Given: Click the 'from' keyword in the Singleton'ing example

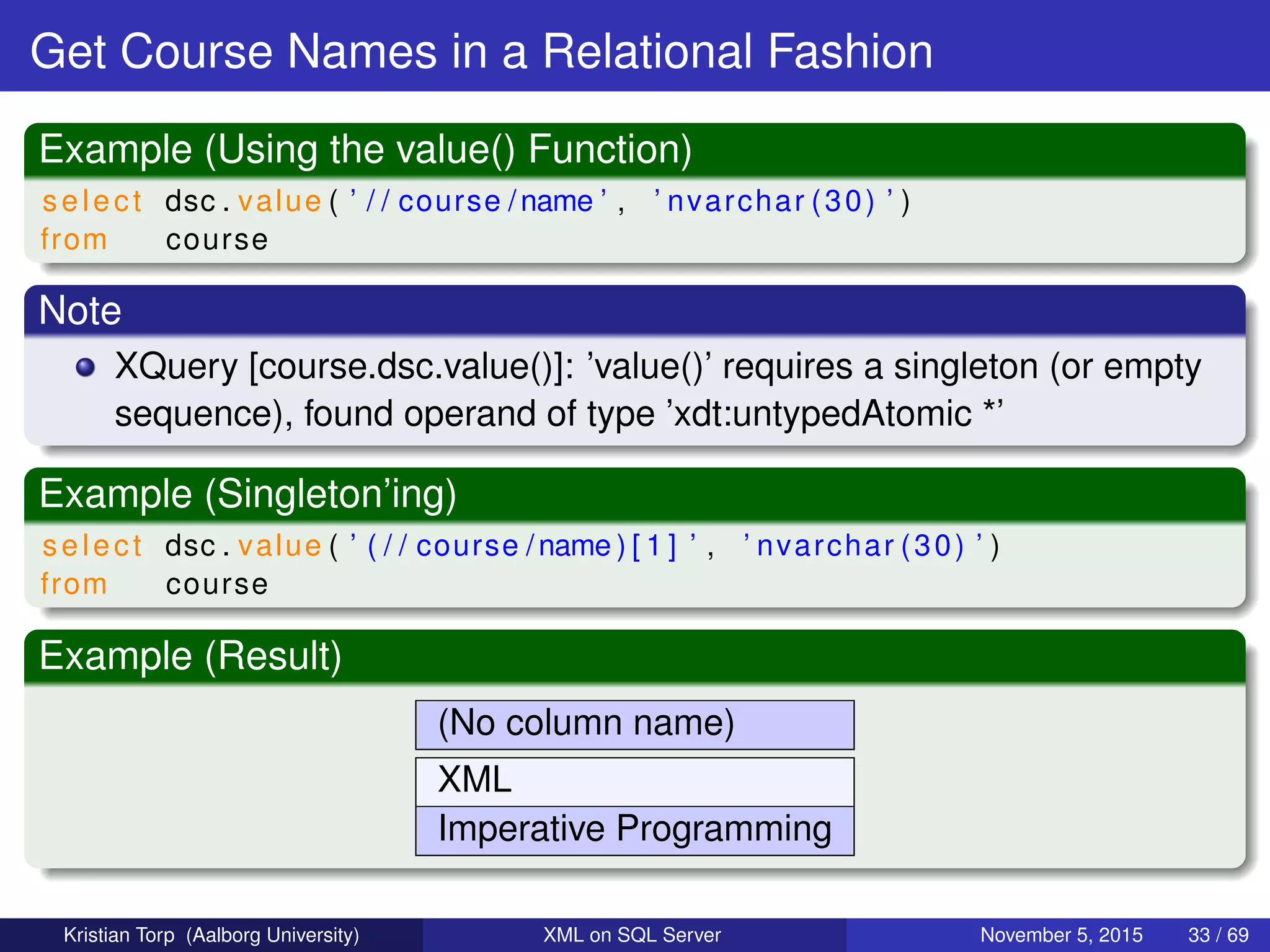Looking at the screenshot, I should 74,584.
